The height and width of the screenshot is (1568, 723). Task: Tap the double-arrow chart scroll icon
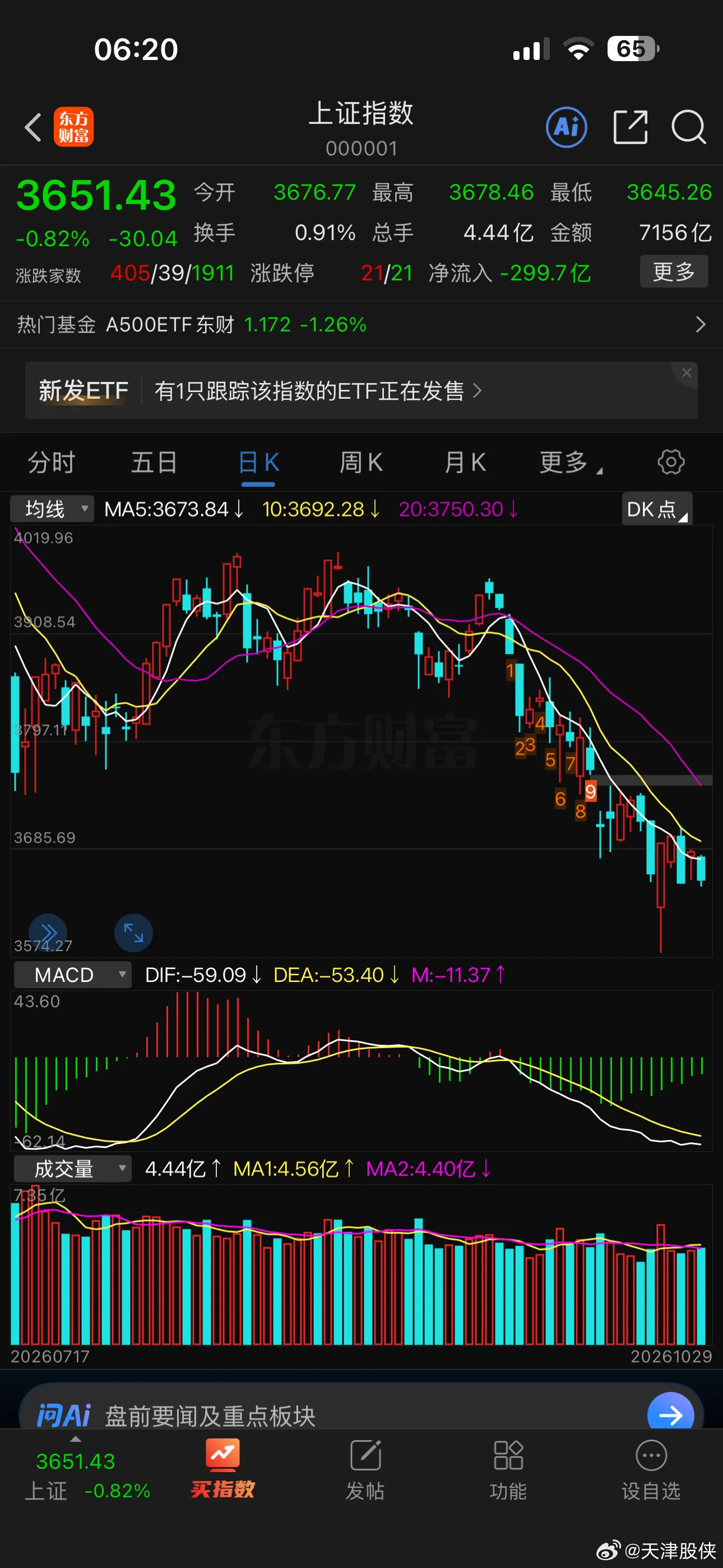48,932
